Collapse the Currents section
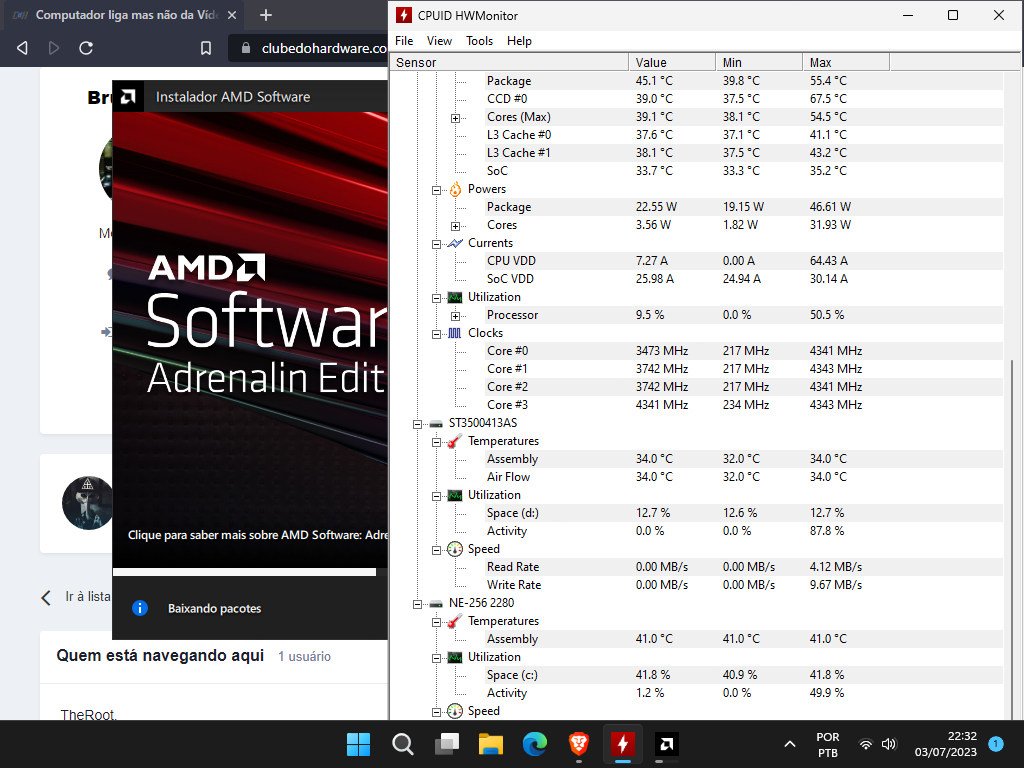The height and width of the screenshot is (768, 1024). [x=436, y=244]
